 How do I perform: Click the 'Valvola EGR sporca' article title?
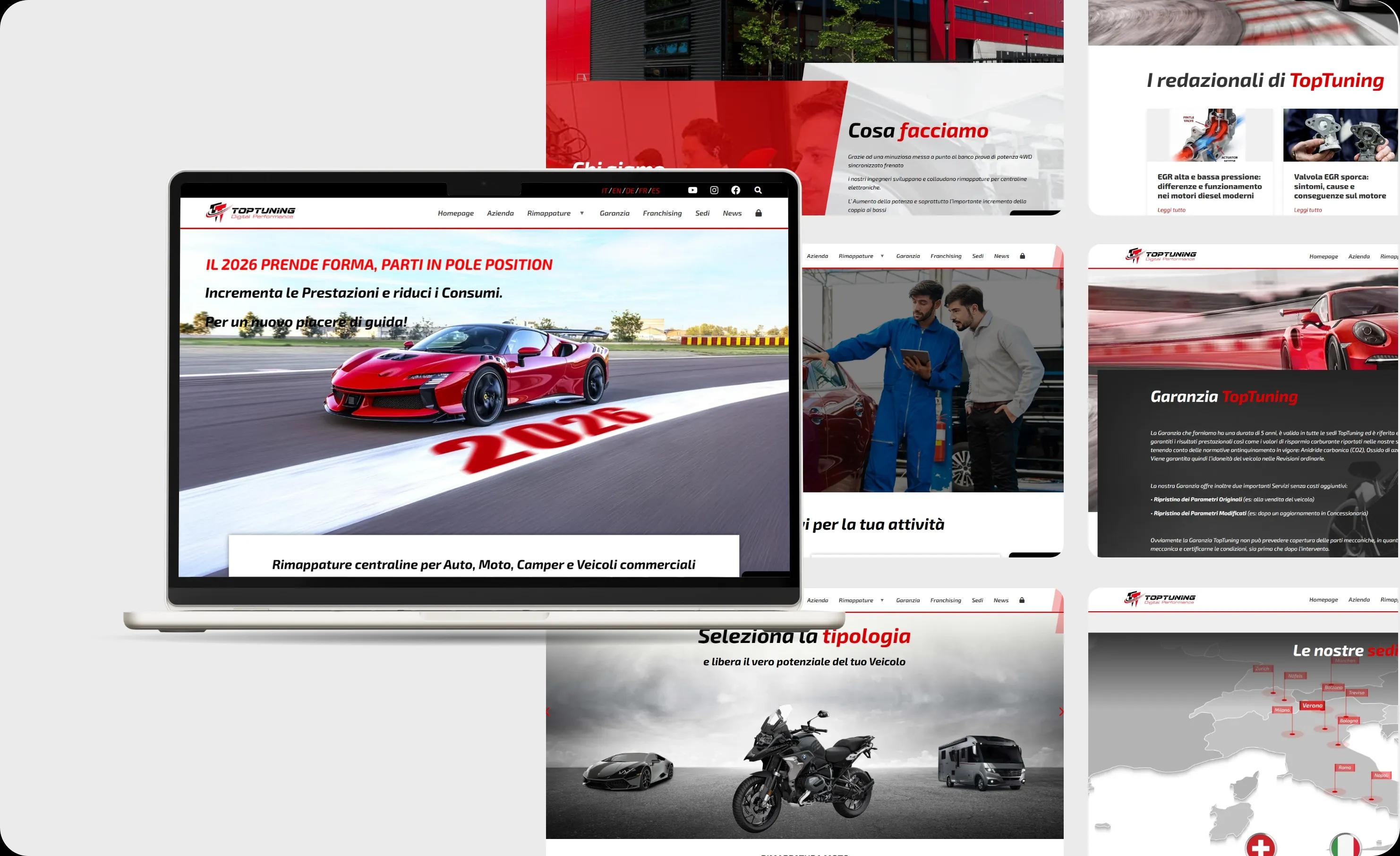pos(1340,187)
